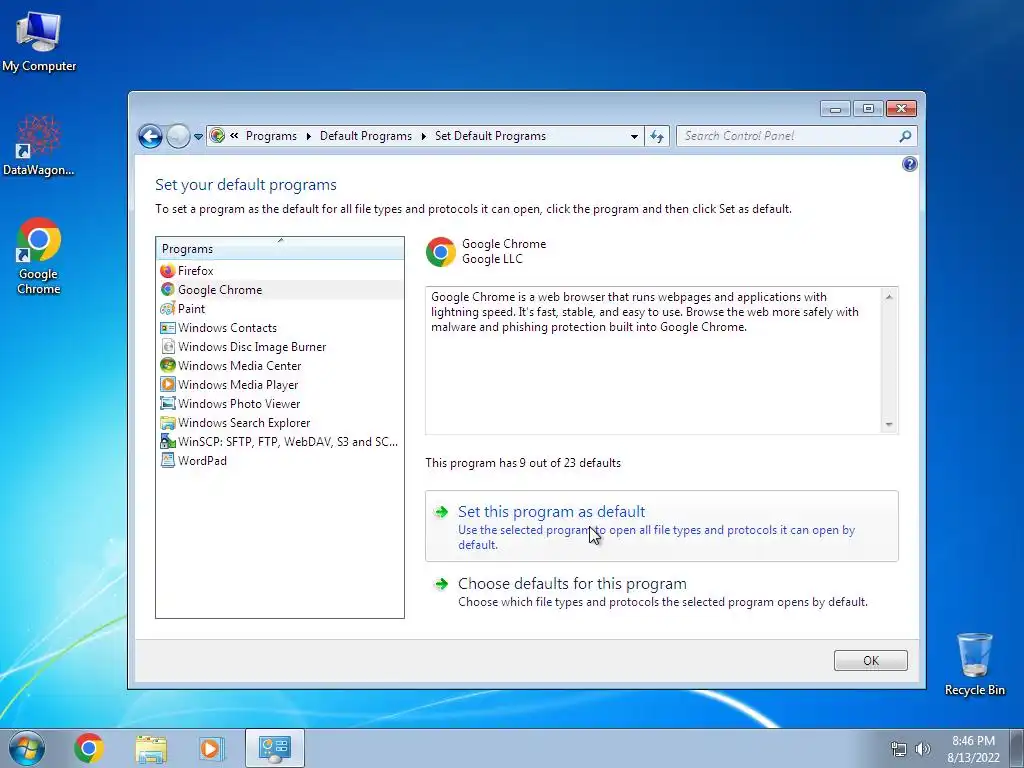Refresh the address bar view

(657, 136)
